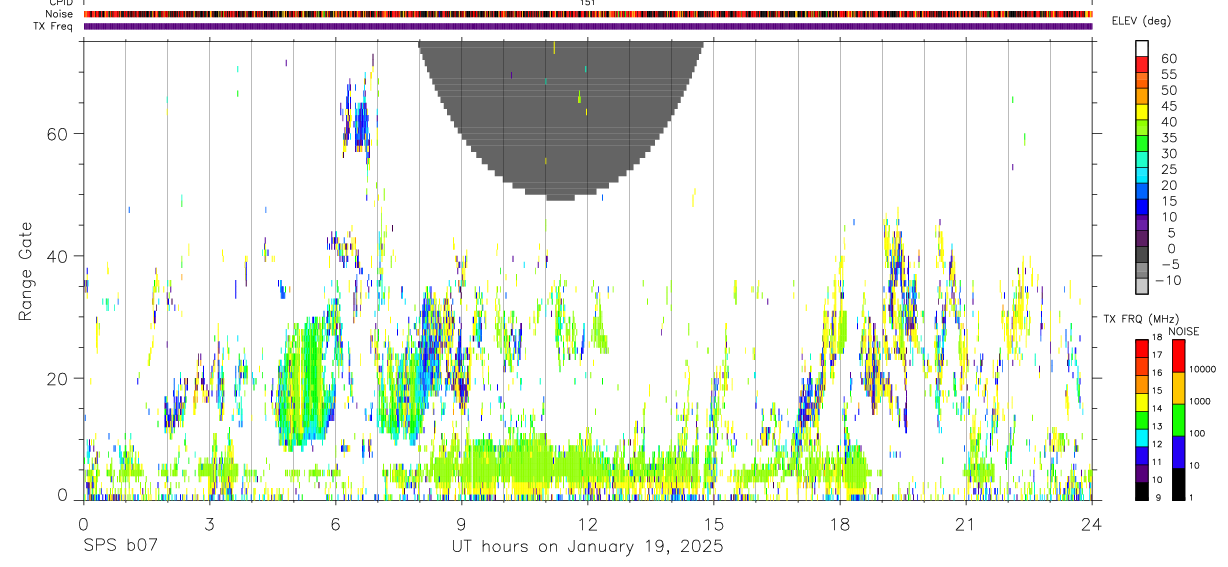This screenshot has height=567, width=1228.
Task: Click the purple TX Freq strip above the plot
Action: coord(587,26)
